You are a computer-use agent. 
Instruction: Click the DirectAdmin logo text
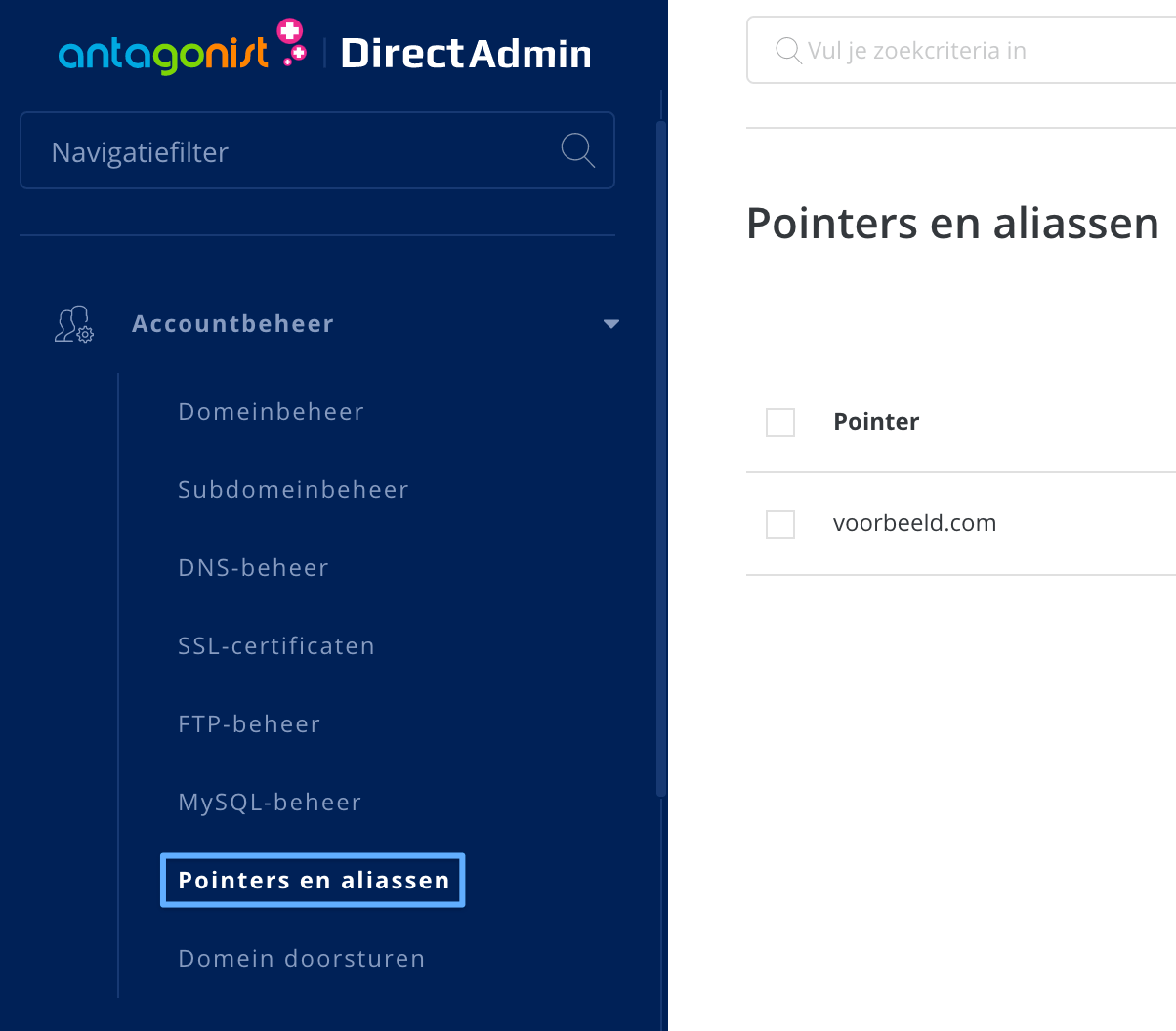coord(466,53)
